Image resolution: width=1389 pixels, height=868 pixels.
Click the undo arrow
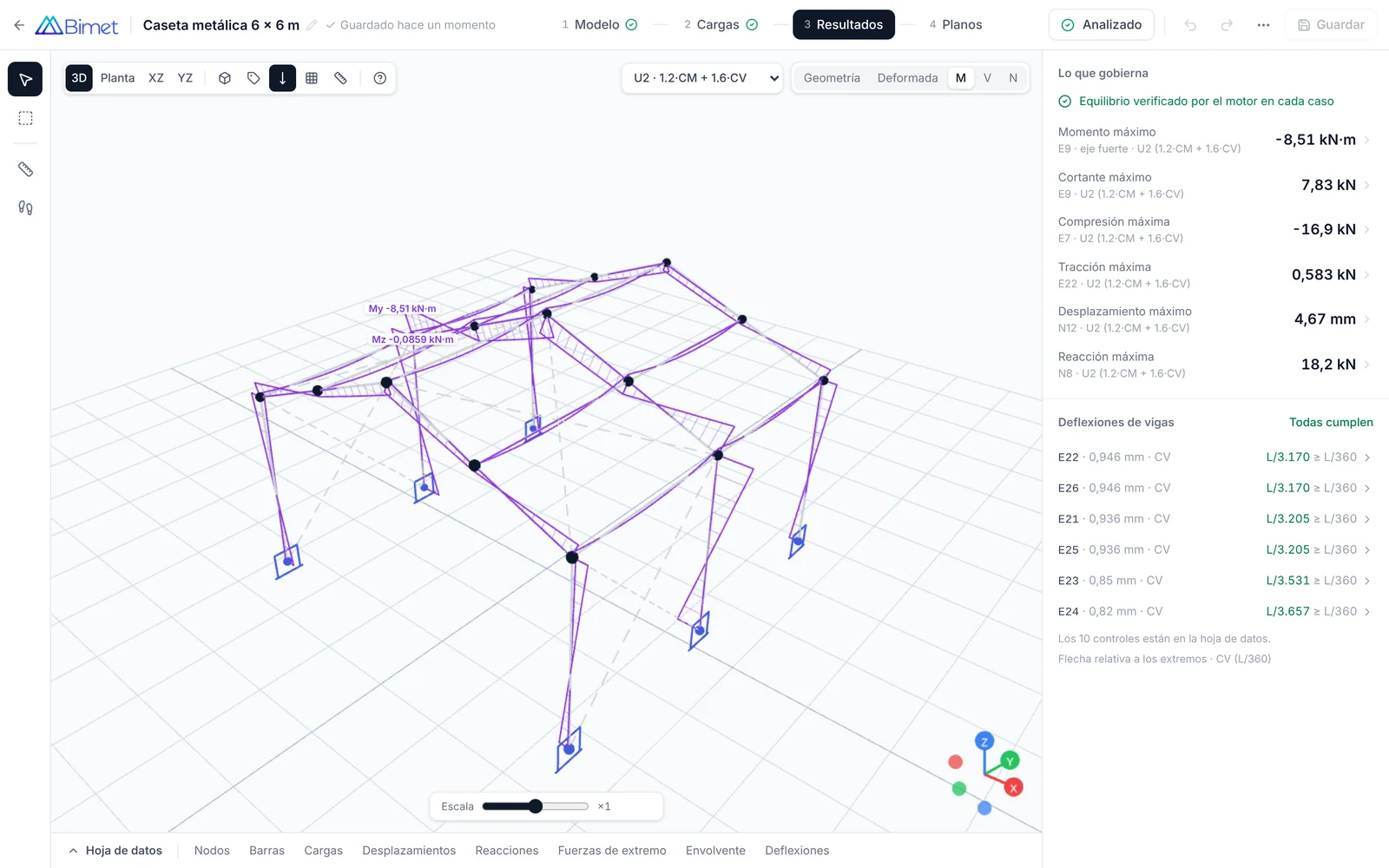tap(1190, 25)
